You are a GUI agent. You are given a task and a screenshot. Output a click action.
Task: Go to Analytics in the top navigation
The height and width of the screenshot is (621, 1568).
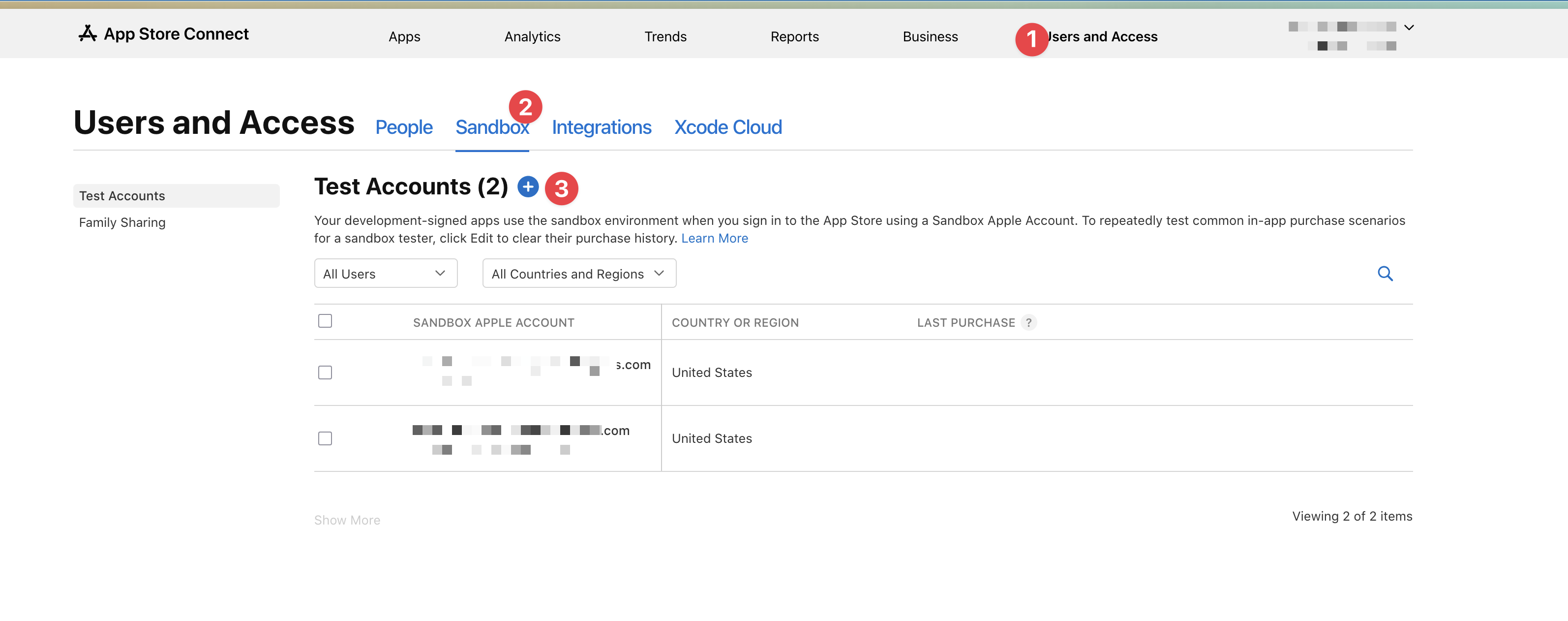coord(532,36)
